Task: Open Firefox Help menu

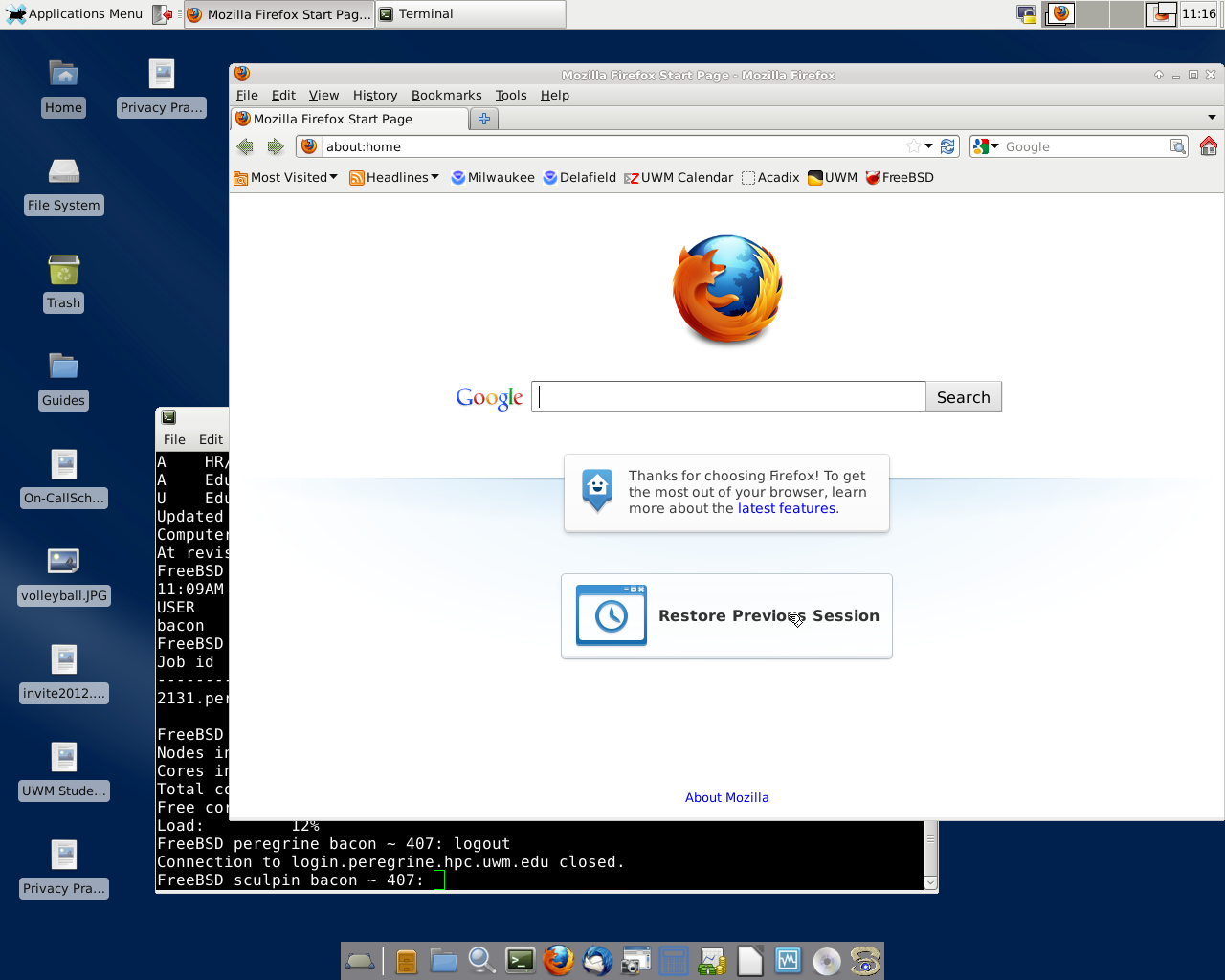Action: [x=555, y=95]
